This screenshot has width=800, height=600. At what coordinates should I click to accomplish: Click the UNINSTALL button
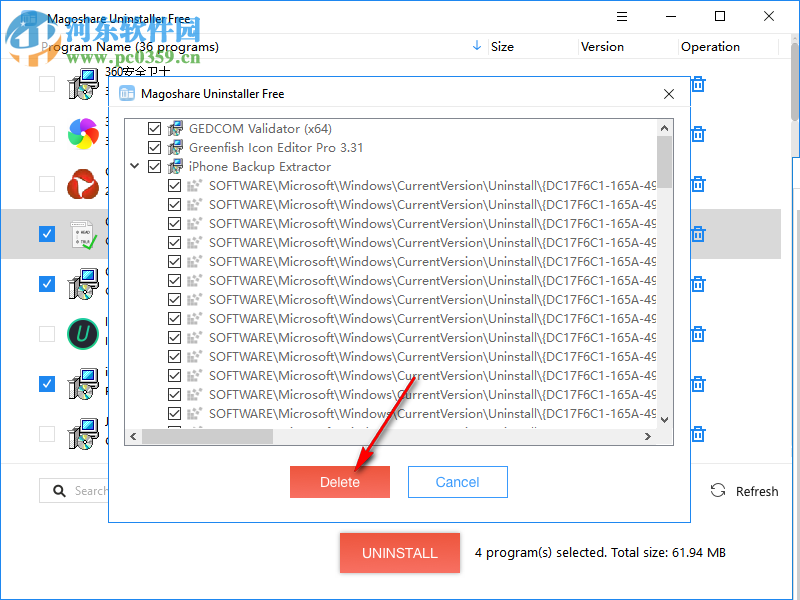click(x=399, y=553)
